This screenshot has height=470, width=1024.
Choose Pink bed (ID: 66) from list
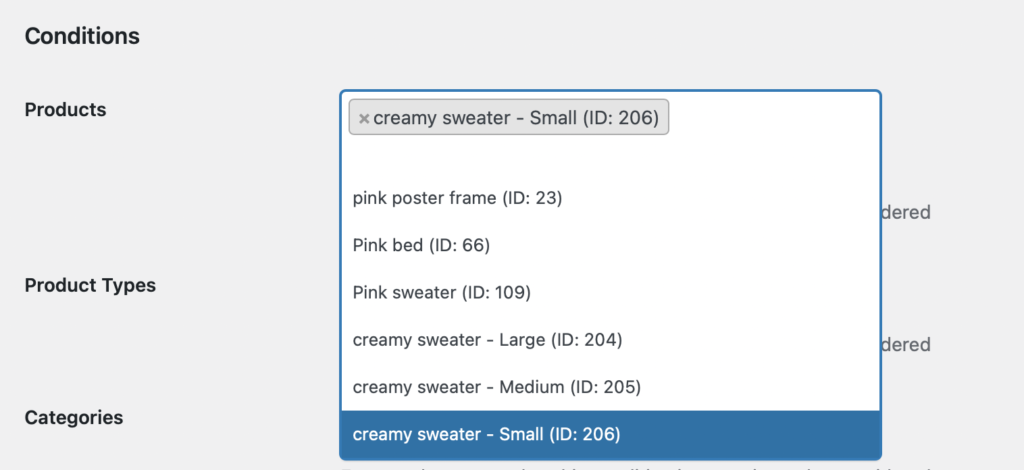[x=421, y=245]
